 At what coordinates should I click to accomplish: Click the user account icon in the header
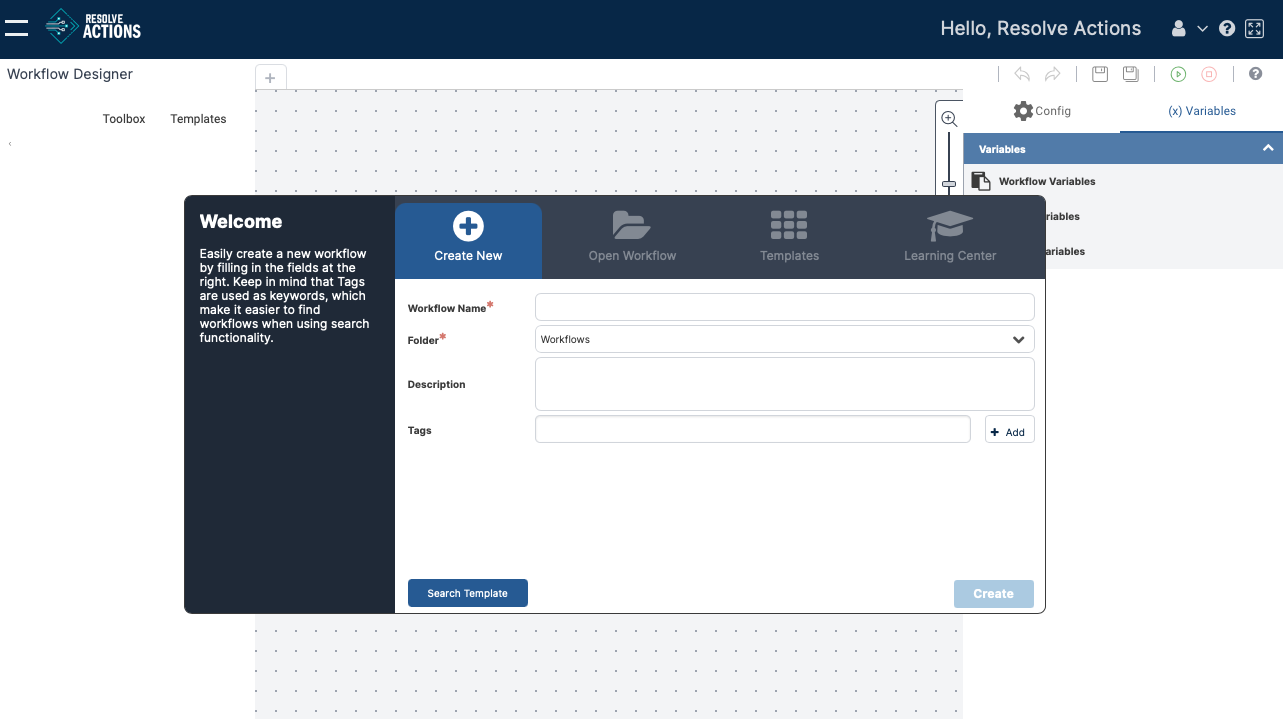pos(1178,28)
